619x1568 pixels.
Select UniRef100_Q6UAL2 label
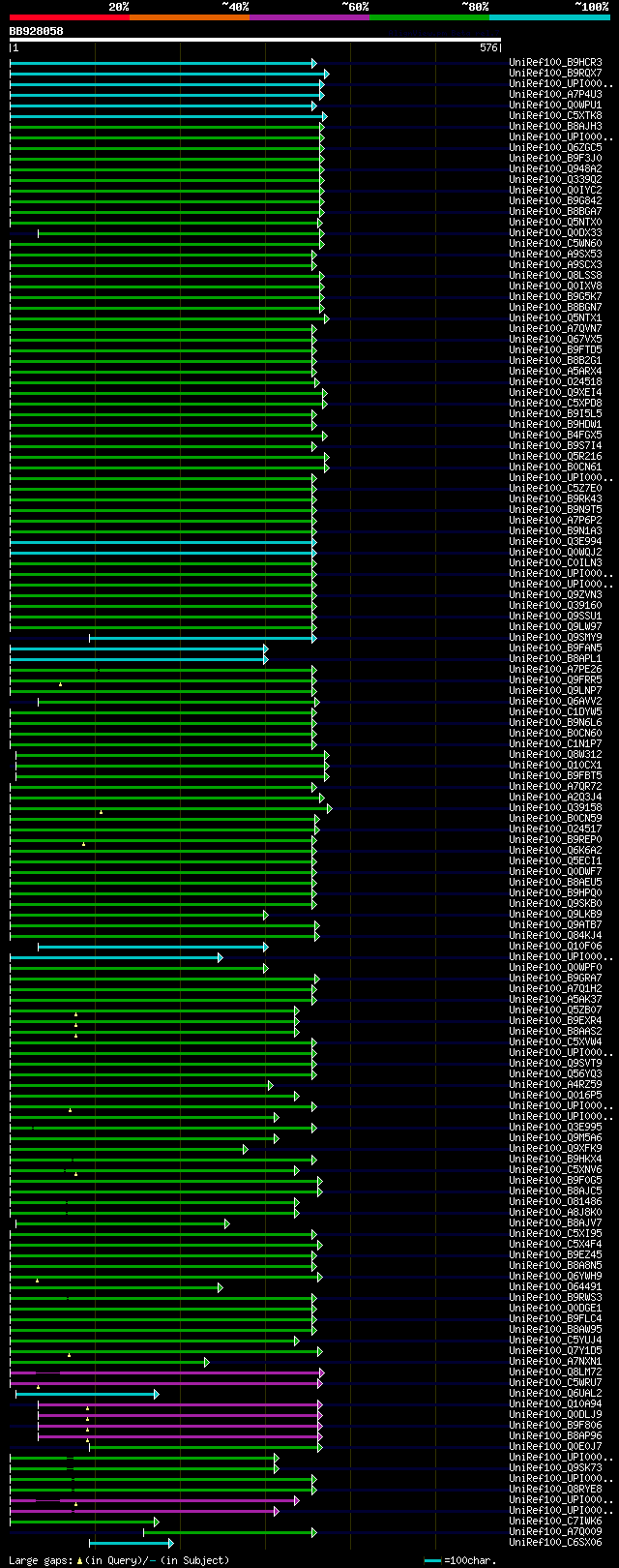coord(555,1394)
